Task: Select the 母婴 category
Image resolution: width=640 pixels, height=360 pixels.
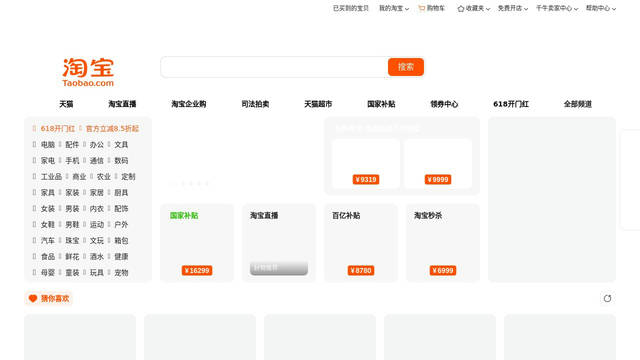Action: pos(48,273)
